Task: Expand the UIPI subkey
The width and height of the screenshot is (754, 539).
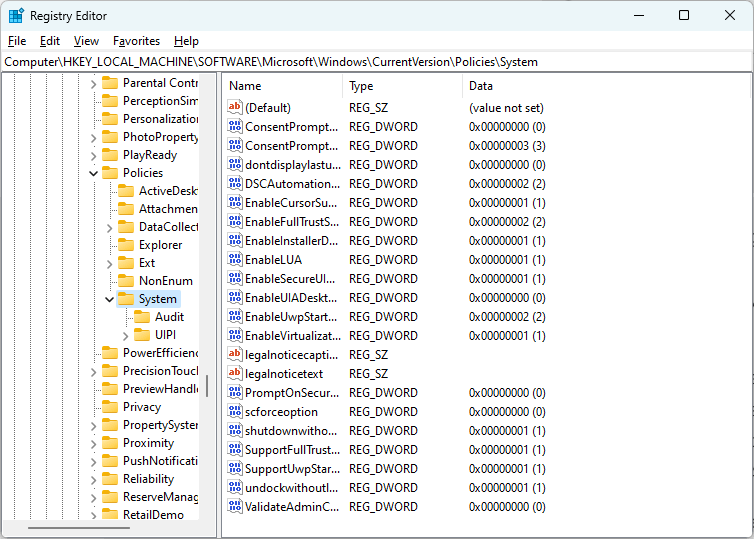Action: point(126,335)
